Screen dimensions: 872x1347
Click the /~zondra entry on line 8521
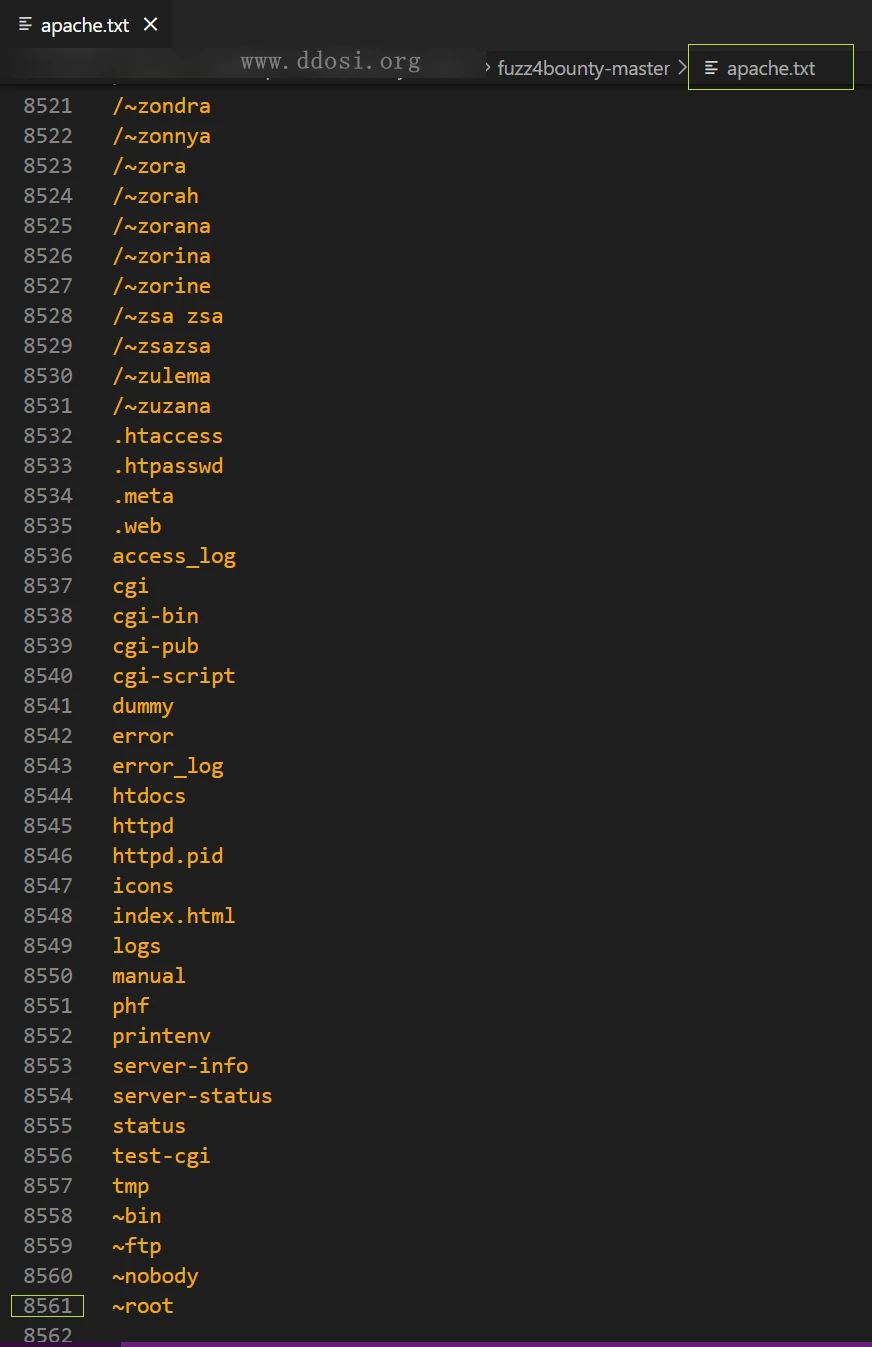[161, 106]
